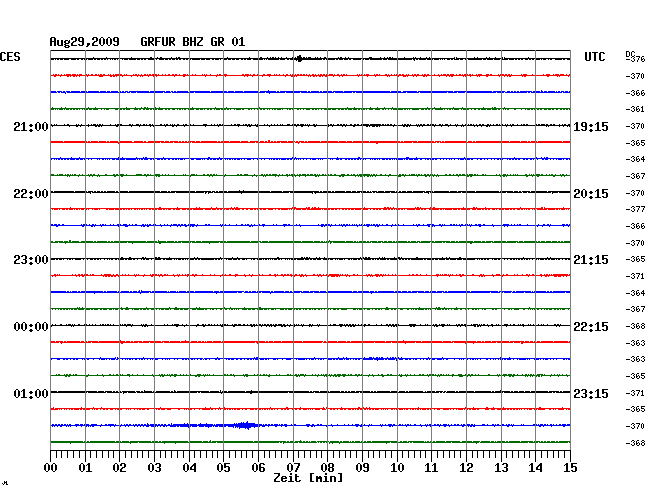Click the -370 DC value beside 20:15
650x494 pixels.
click(x=635, y=193)
